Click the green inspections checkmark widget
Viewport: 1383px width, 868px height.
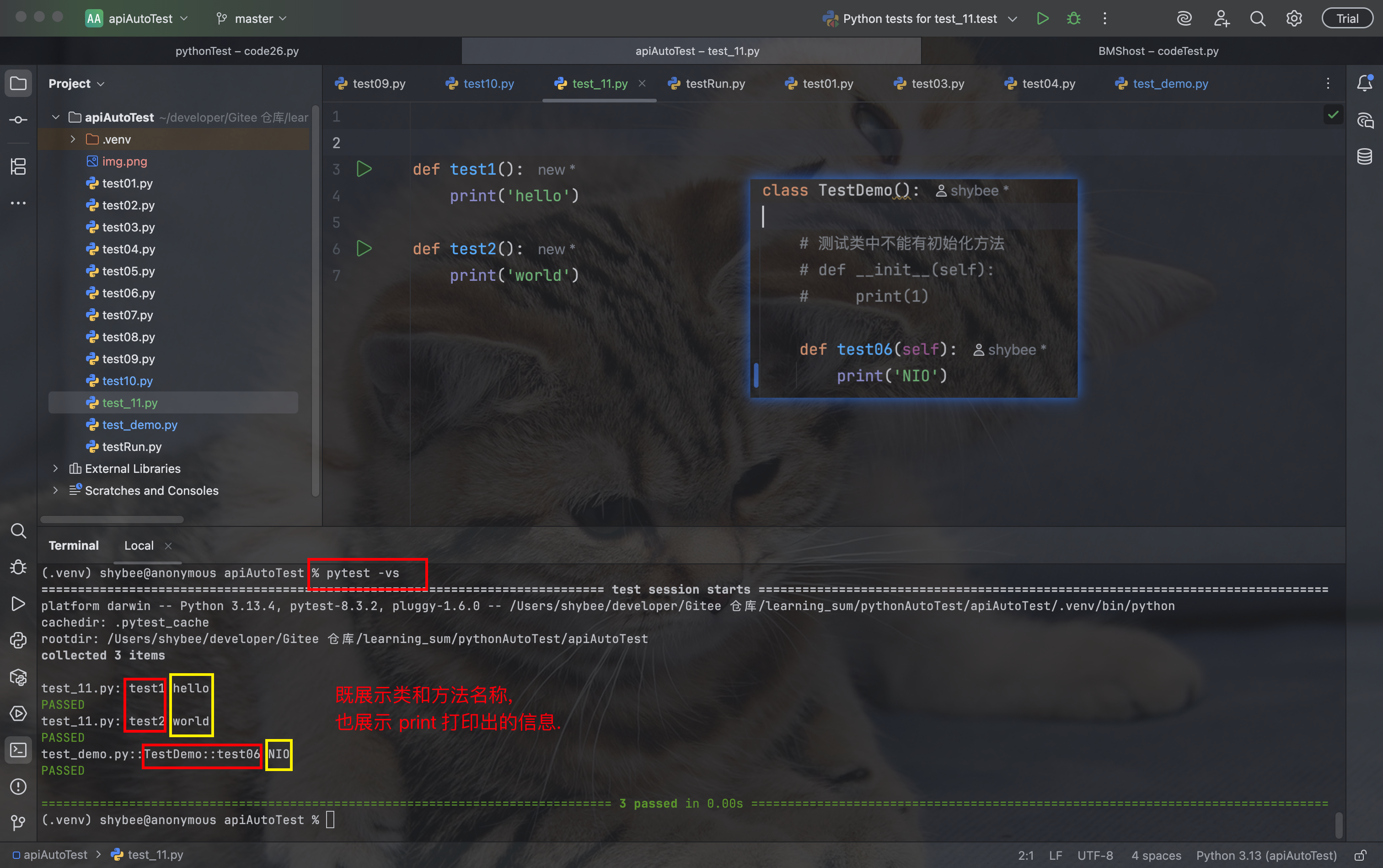pyautogui.click(x=1333, y=115)
